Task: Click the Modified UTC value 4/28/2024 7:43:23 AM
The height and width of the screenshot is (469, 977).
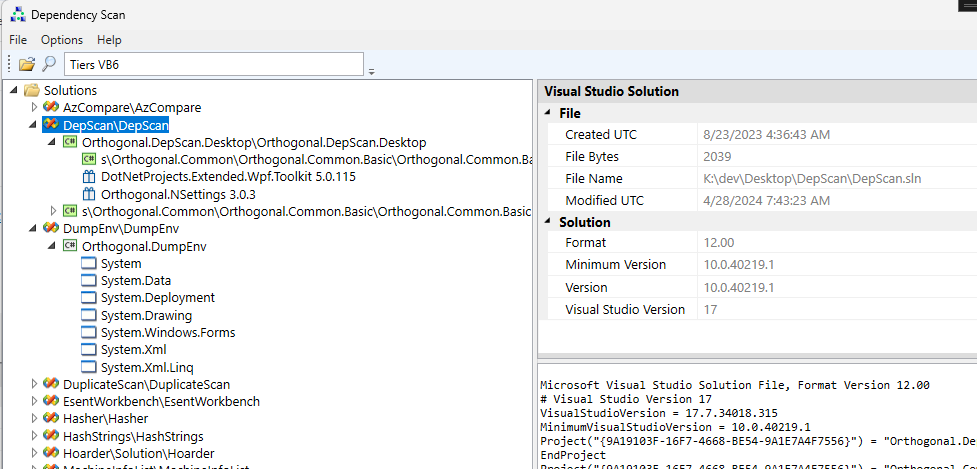Action: [x=766, y=201]
